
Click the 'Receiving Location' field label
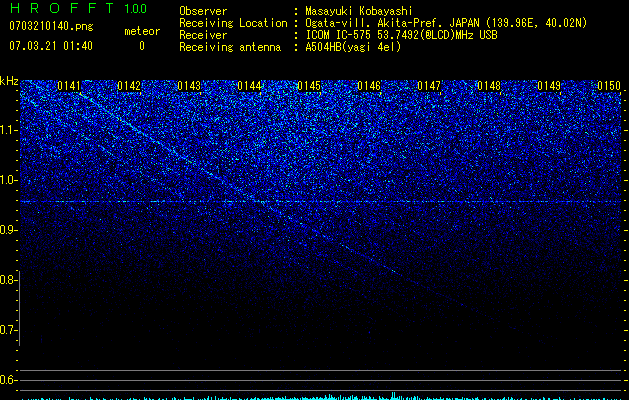(x=233, y=23)
